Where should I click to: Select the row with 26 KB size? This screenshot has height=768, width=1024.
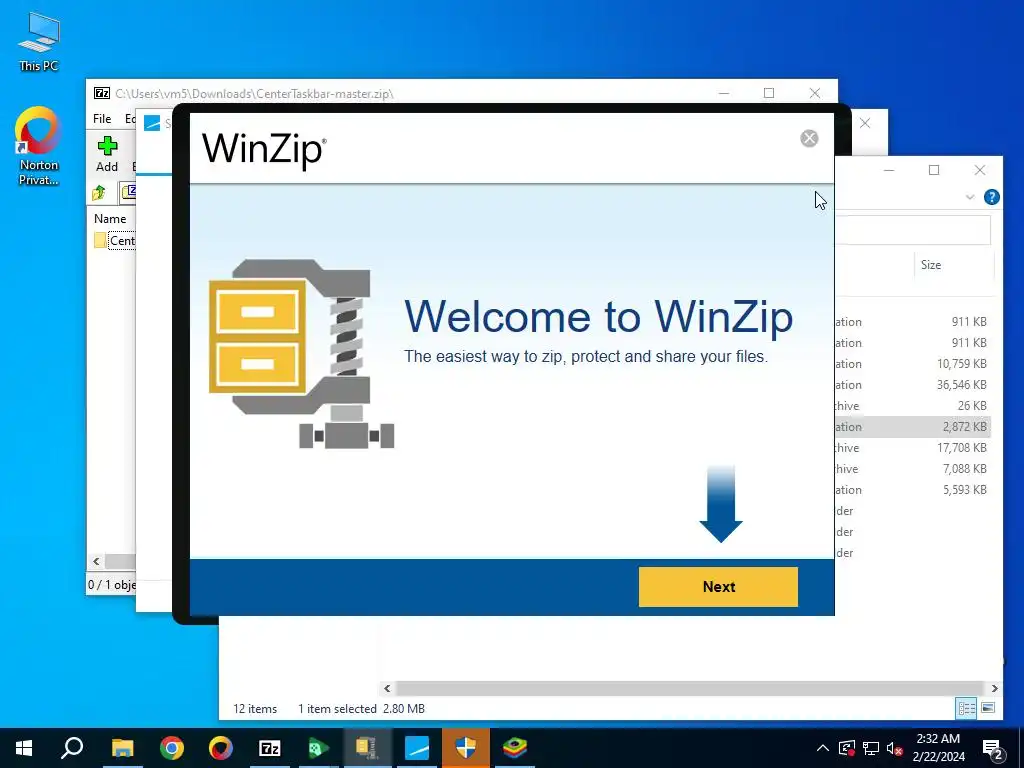coord(913,406)
